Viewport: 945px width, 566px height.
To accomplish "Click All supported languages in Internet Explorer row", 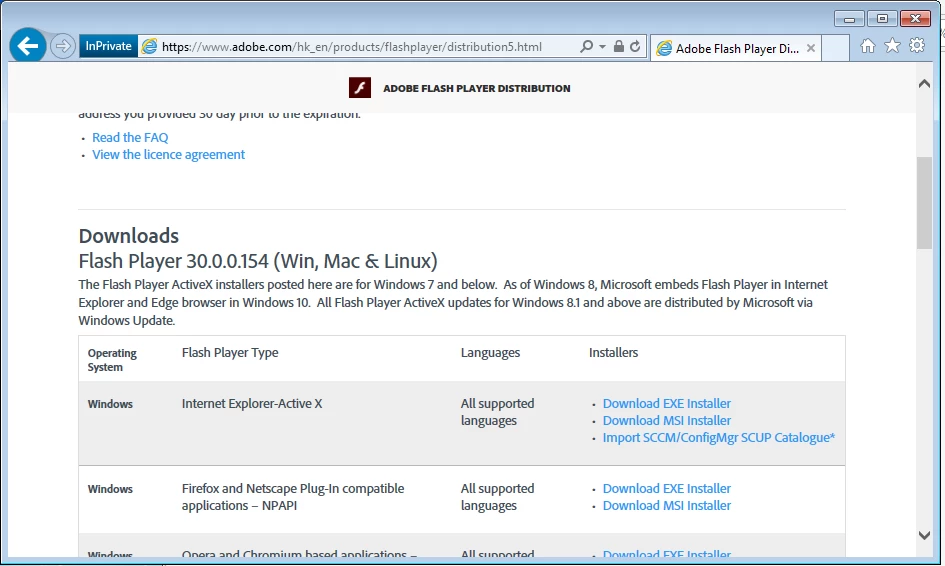I will coord(498,412).
